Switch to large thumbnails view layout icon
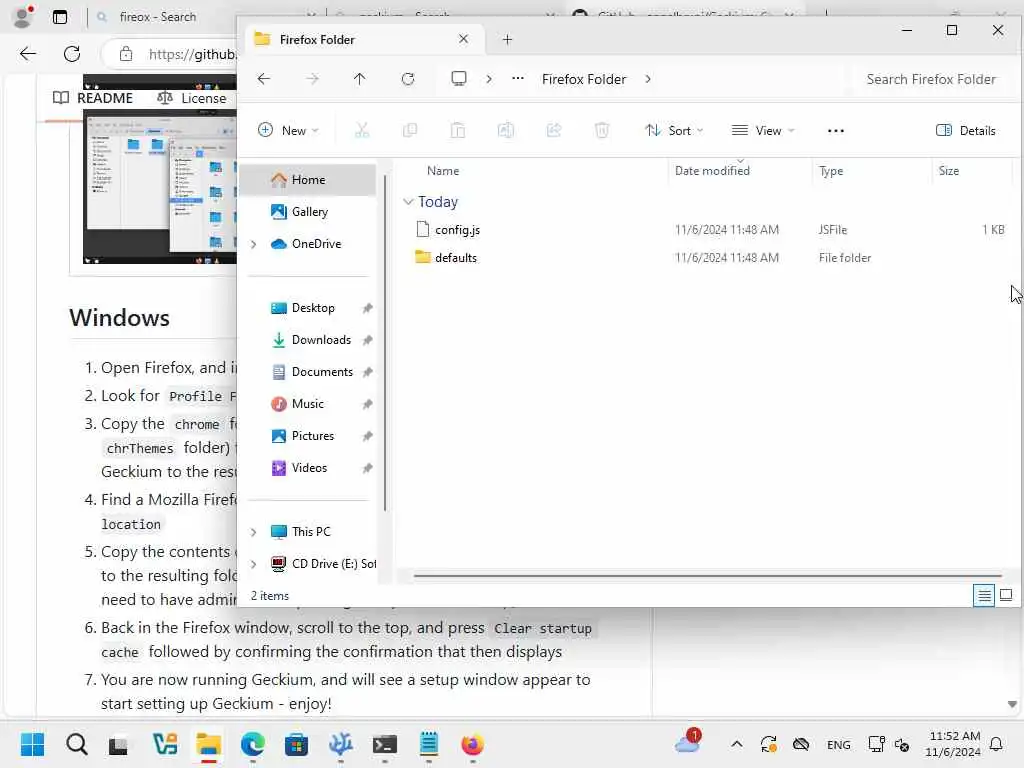The width and height of the screenshot is (1024, 768). [1006, 595]
